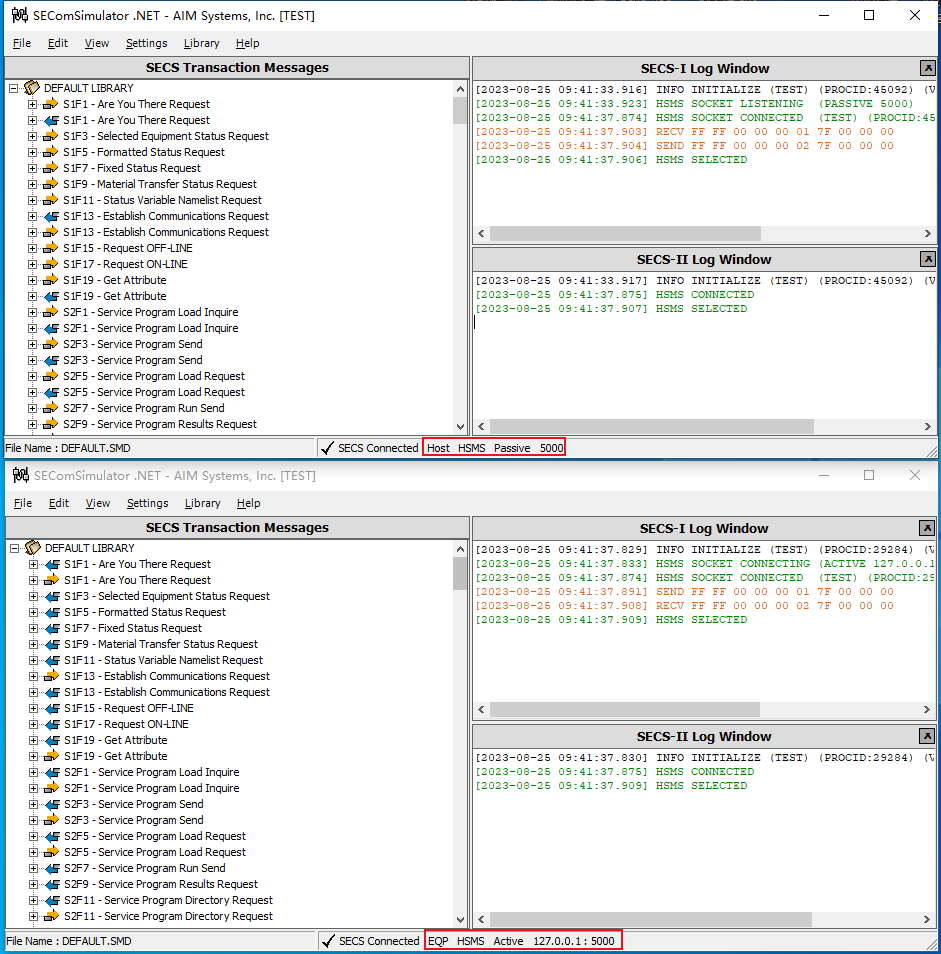The width and height of the screenshot is (941, 954).
Task: Open Settings menu in top Host window
Action: click(147, 43)
